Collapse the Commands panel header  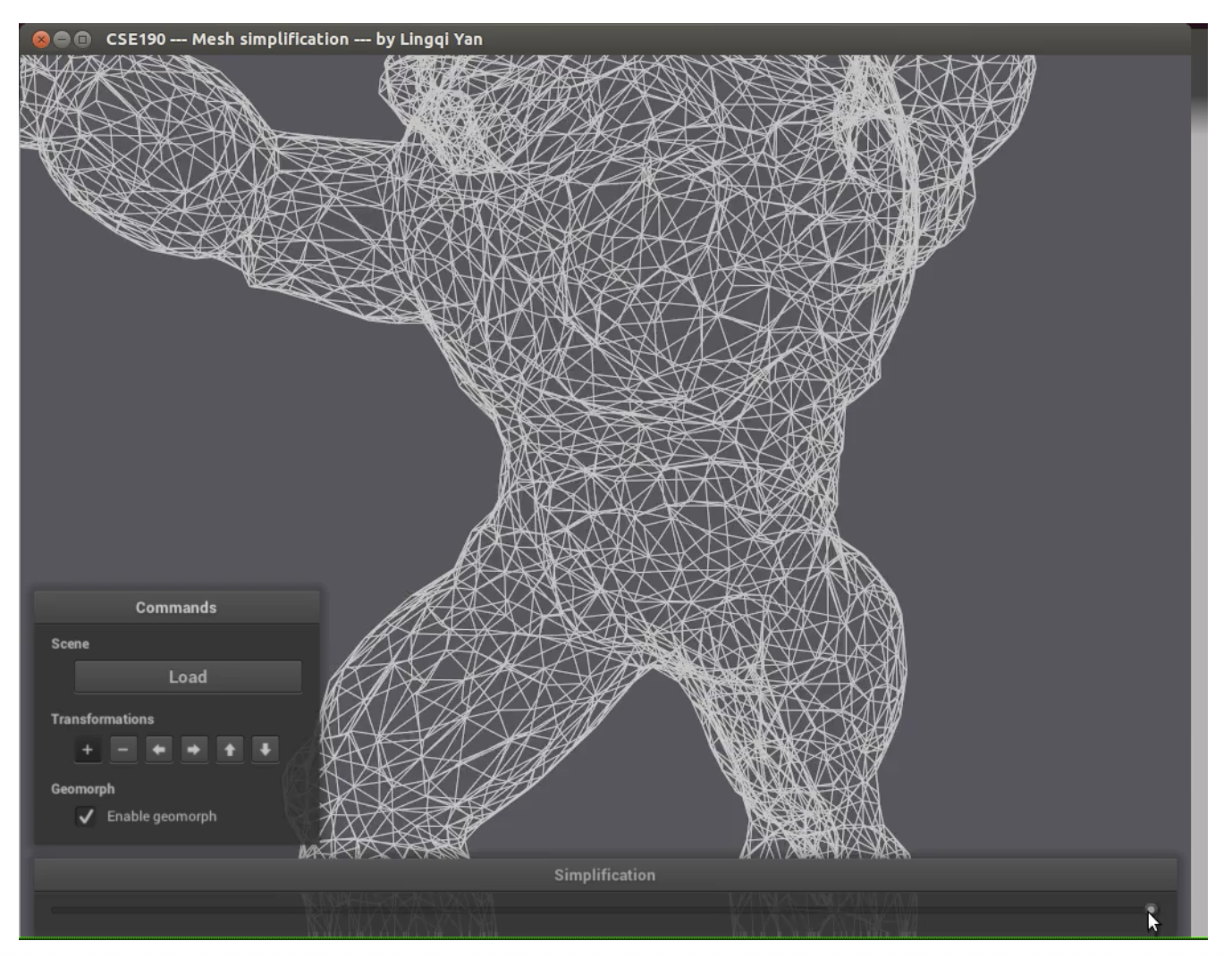[176, 608]
